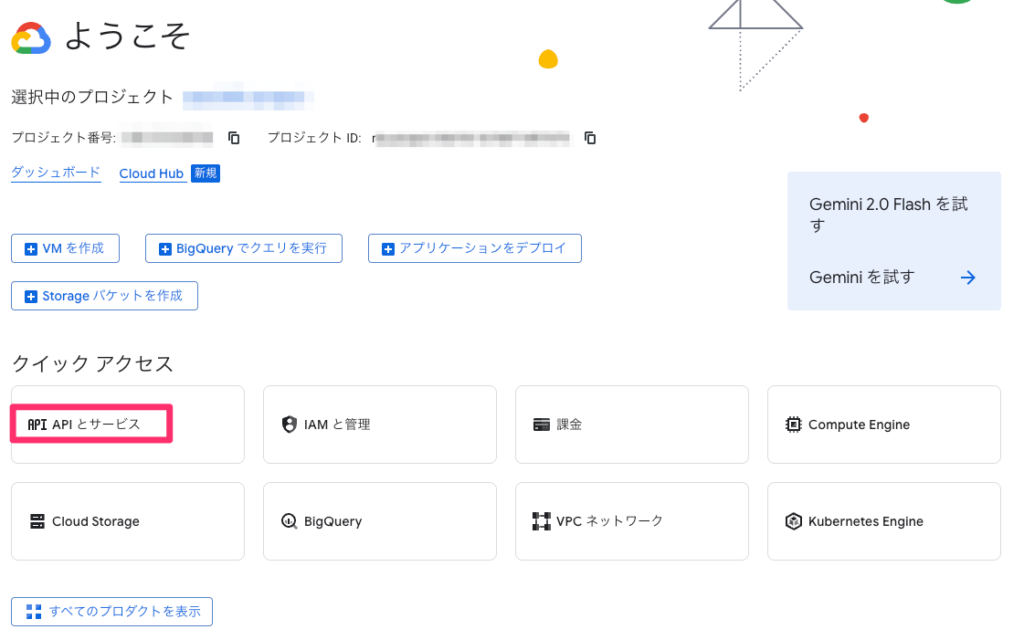The width and height of the screenshot is (1024, 640).
Task: Click the Gemini を試す arrow
Action: (968, 278)
